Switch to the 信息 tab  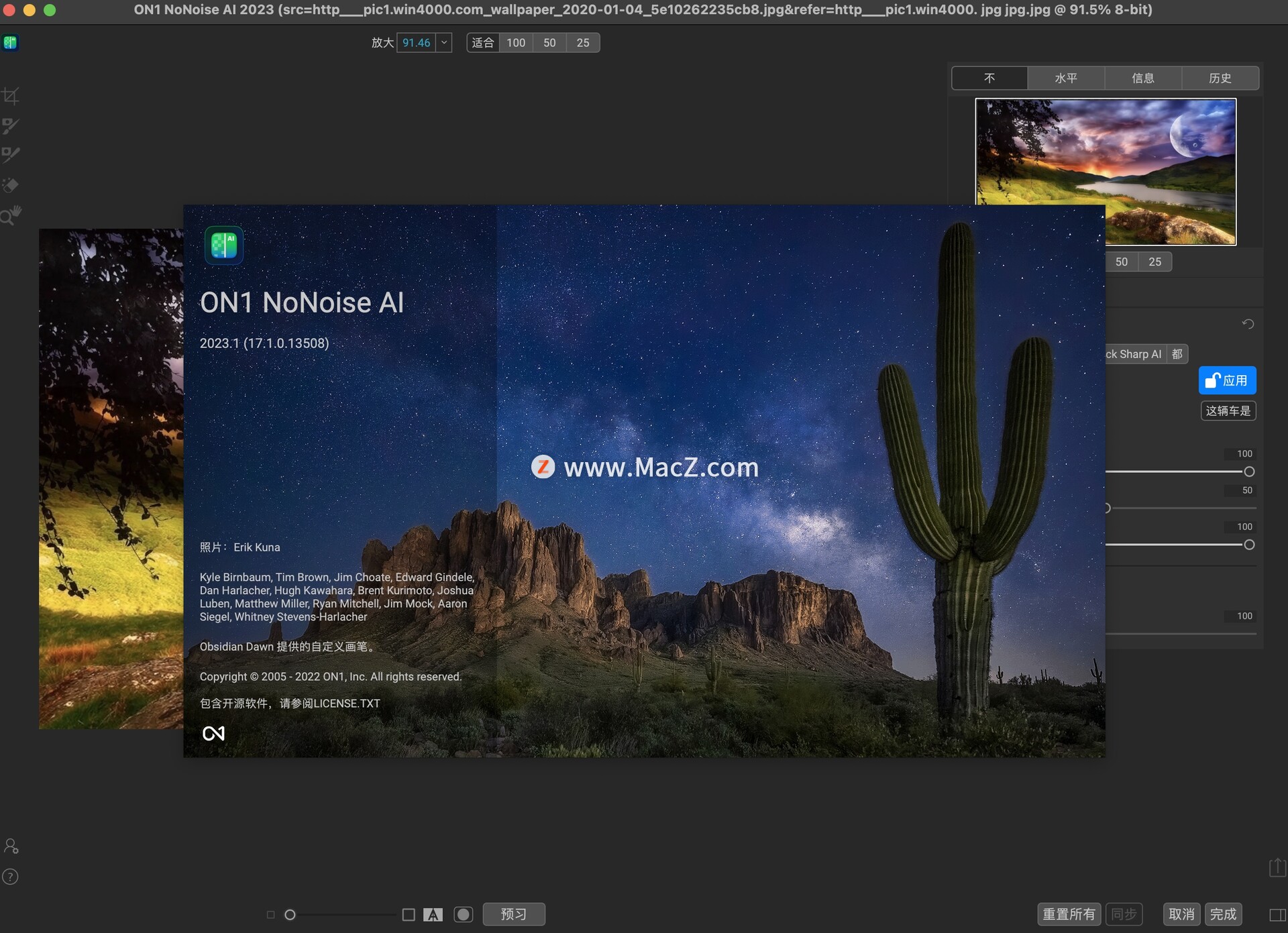pyautogui.click(x=1142, y=78)
